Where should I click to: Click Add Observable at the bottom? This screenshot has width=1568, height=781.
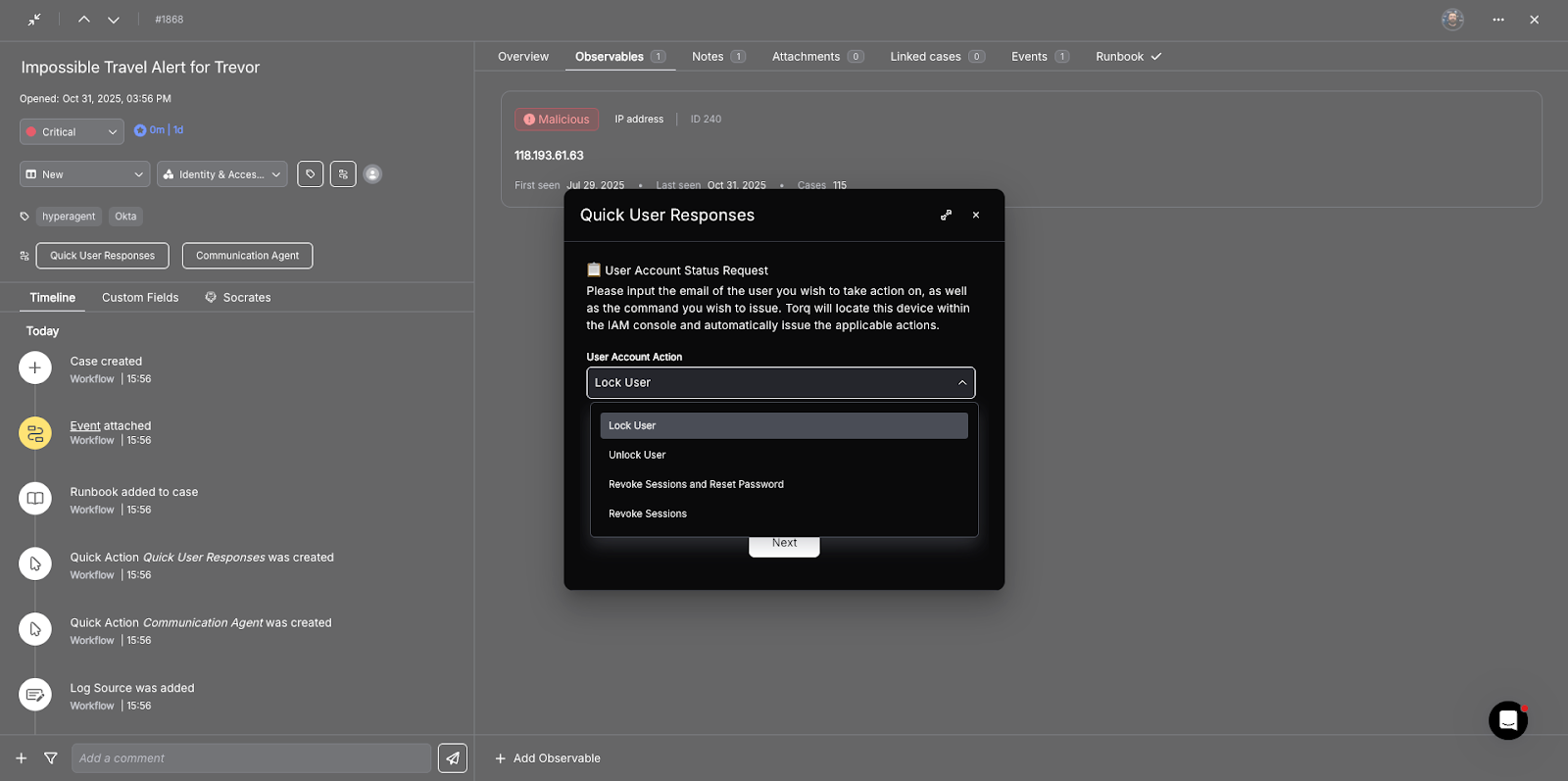tap(548, 758)
